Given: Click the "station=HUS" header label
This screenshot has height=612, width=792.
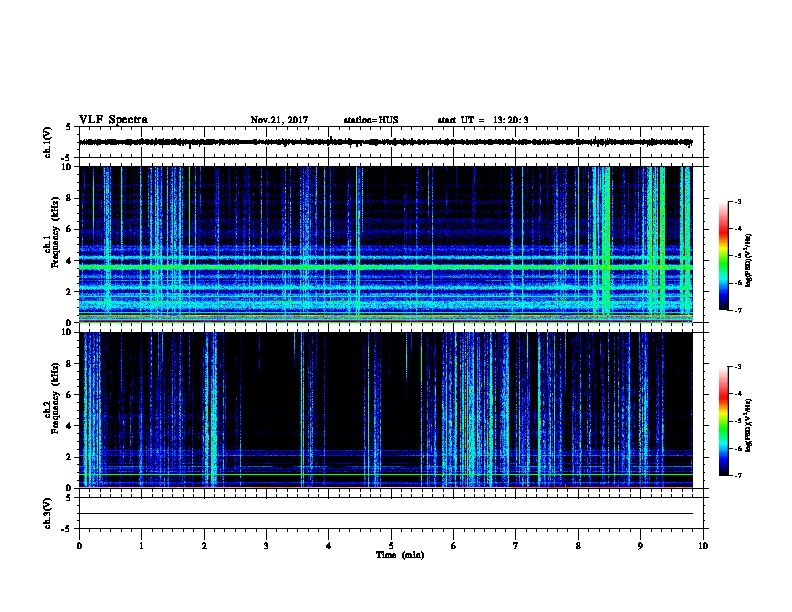Looking at the screenshot, I should (371, 120).
